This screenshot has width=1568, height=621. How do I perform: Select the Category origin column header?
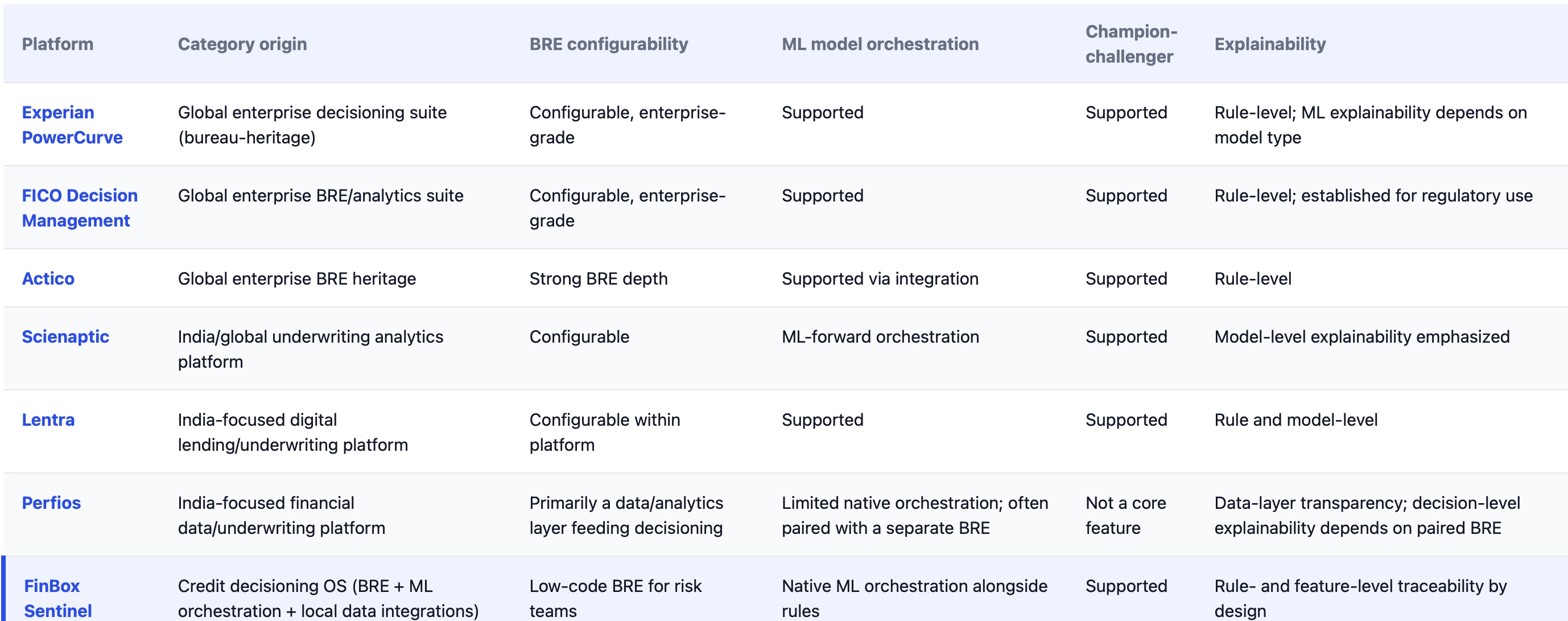242,44
